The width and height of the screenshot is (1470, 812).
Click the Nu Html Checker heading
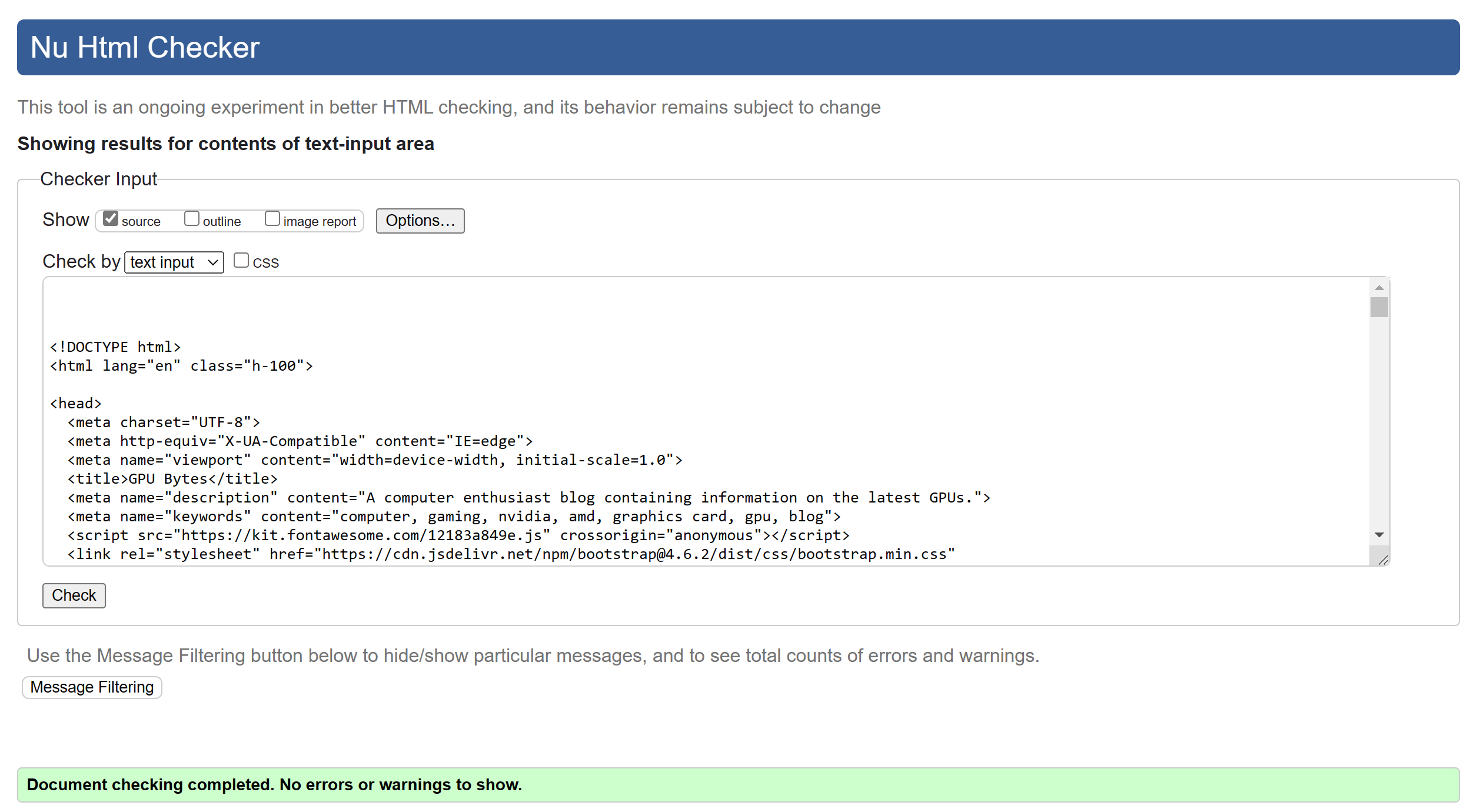point(145,48)
